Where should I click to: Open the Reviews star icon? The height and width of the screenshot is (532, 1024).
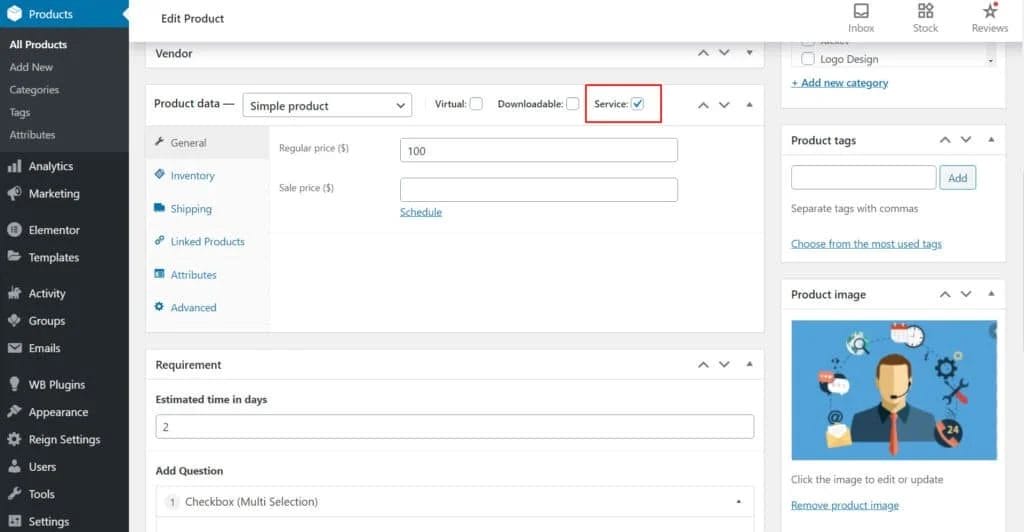click(989, 12)
